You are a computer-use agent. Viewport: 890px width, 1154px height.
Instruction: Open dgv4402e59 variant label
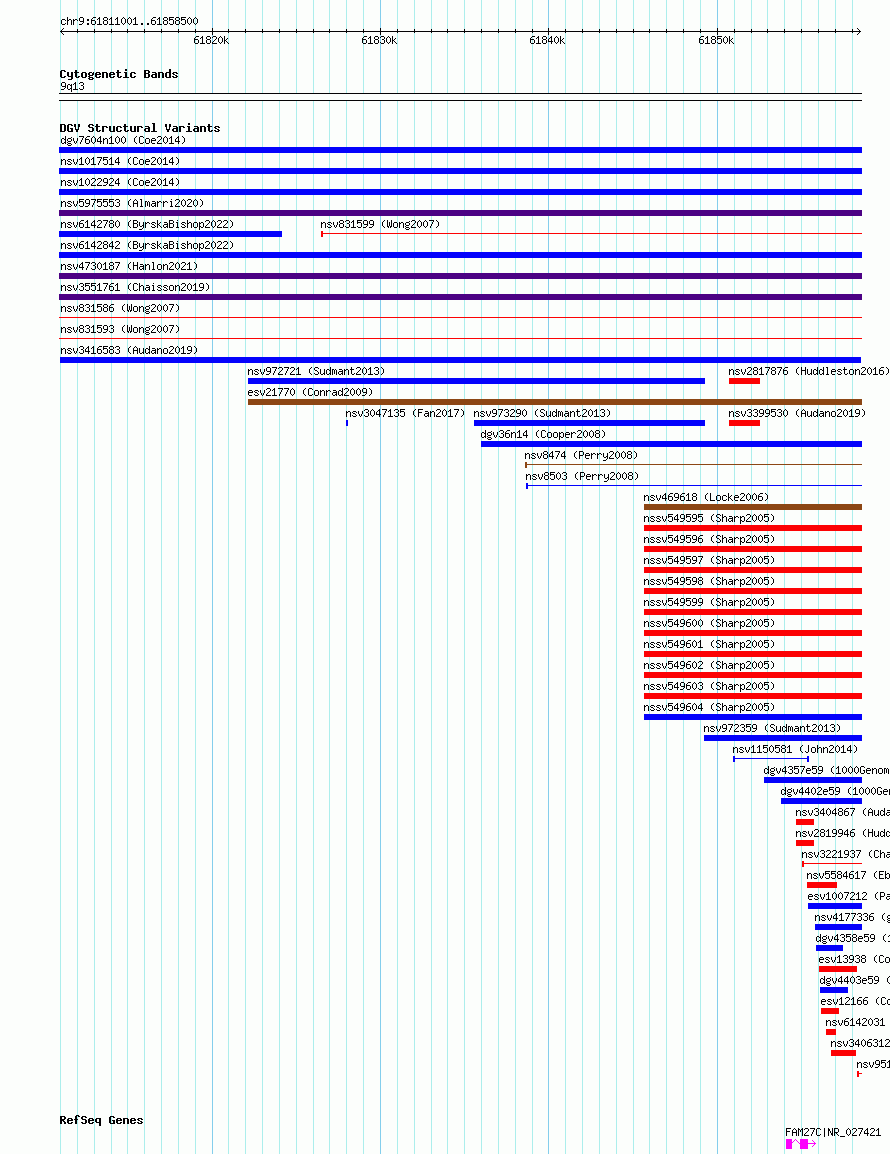pos(835,791)
